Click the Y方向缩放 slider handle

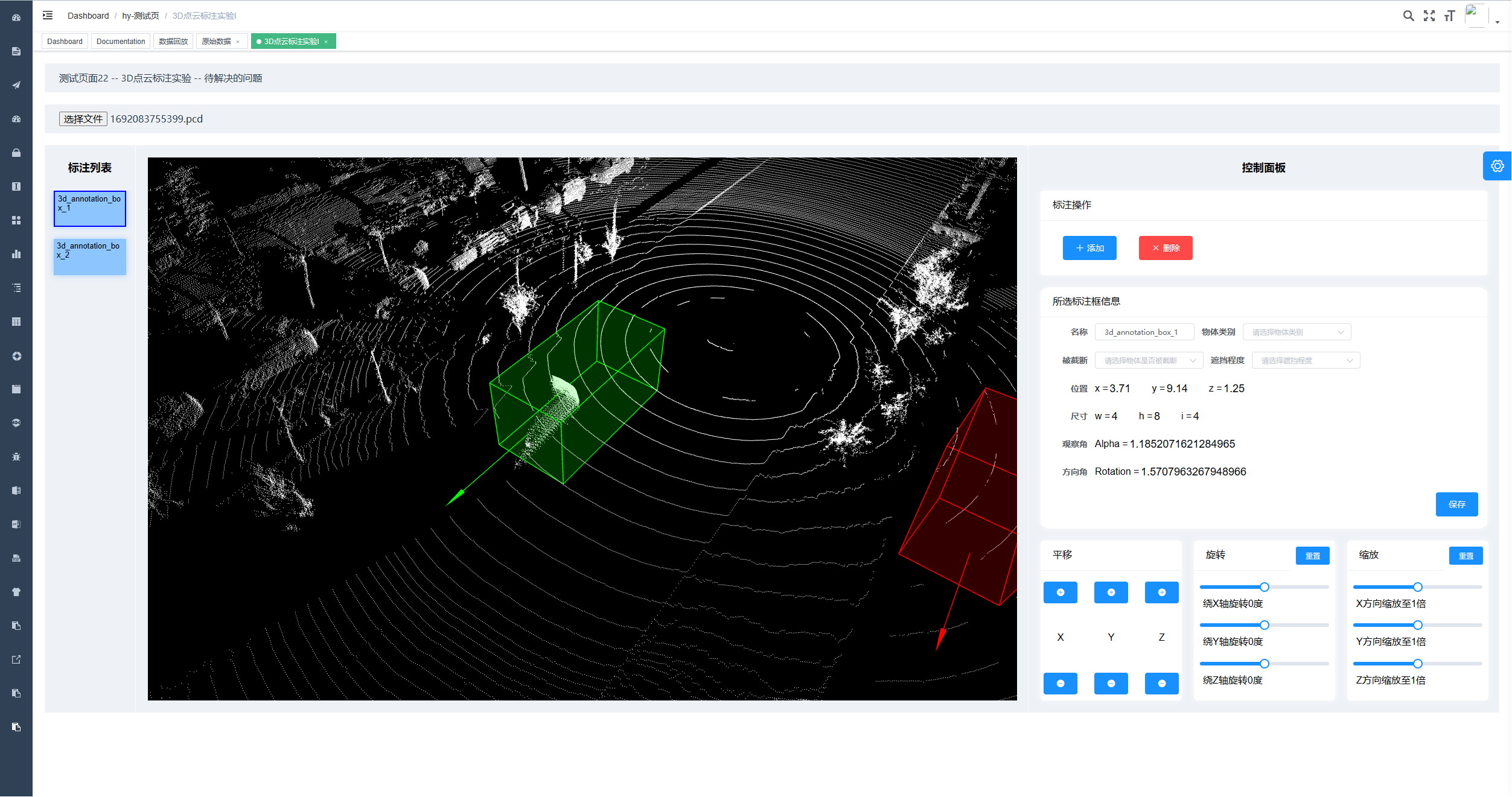(1417, 625)
